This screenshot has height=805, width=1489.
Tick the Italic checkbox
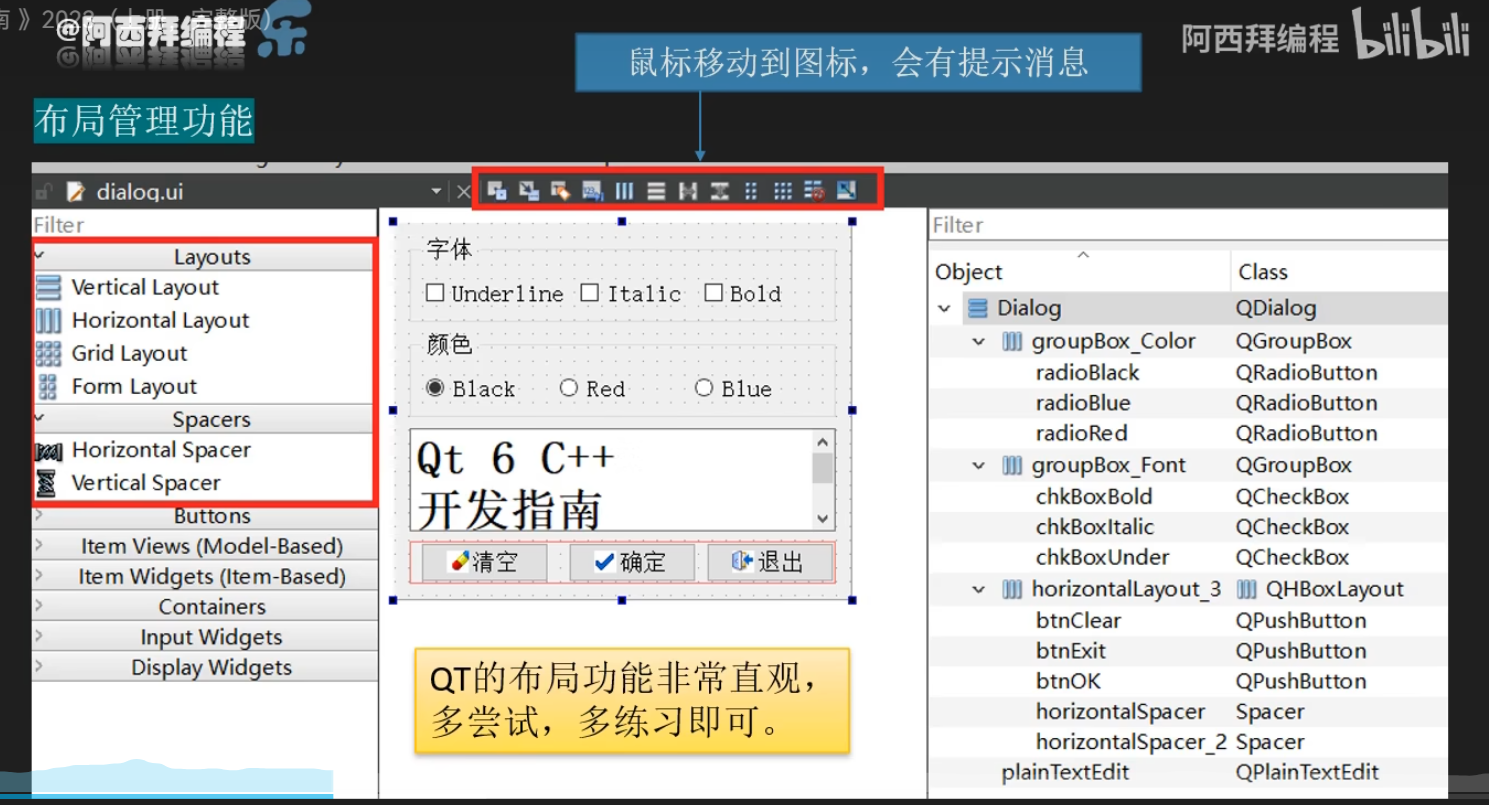click(590, 293)
